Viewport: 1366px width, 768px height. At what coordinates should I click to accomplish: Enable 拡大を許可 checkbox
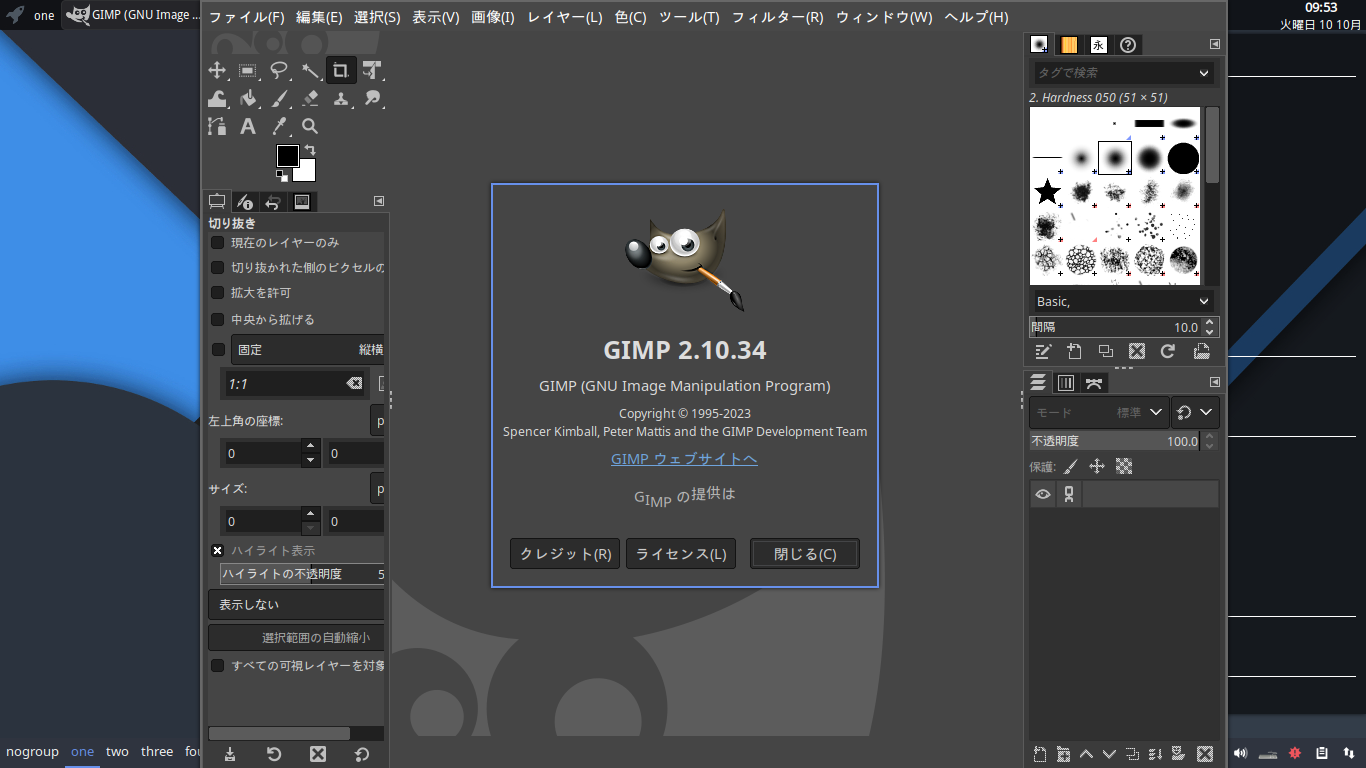(217, 293)
